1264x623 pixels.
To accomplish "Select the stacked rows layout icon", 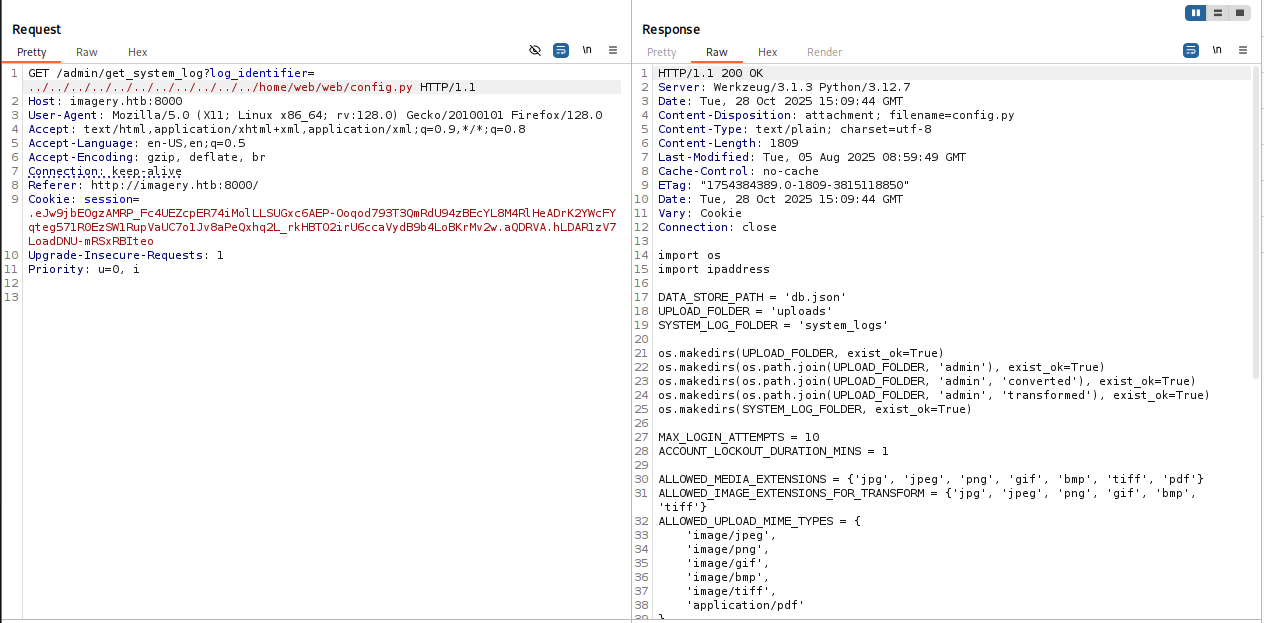I will [x=1217, y=12].
